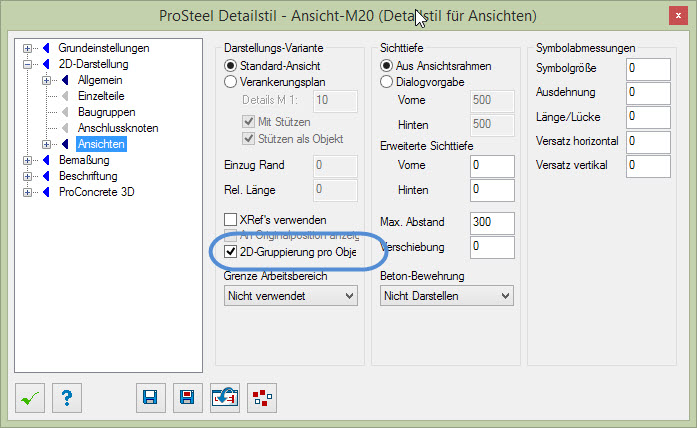The width and height of the screenshot is (697, 428).
Task: Toggle the Stützen als Objekt checkbox
Action: [x=248, y=138]
